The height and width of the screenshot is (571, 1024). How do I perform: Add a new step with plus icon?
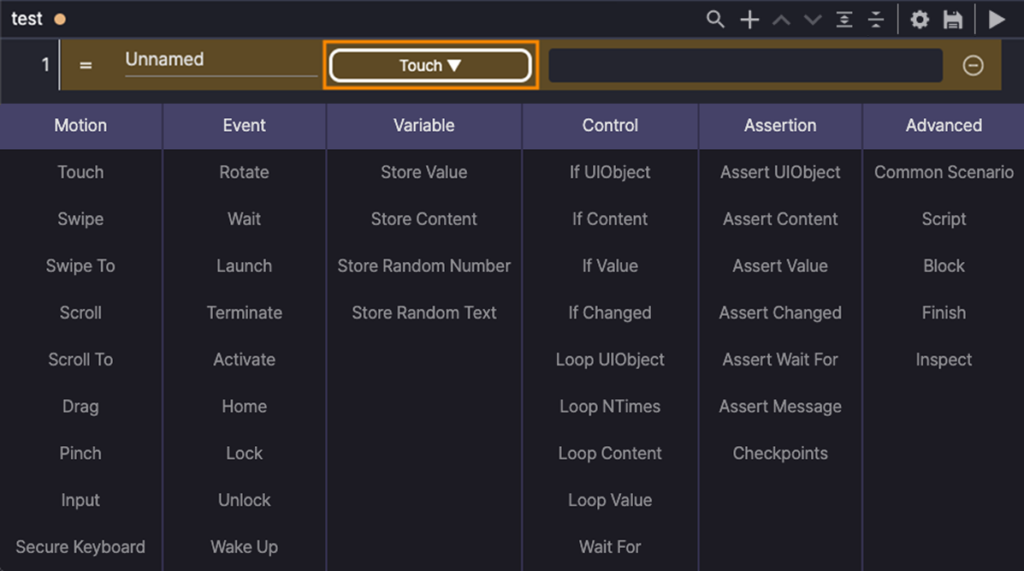(749, 19)
